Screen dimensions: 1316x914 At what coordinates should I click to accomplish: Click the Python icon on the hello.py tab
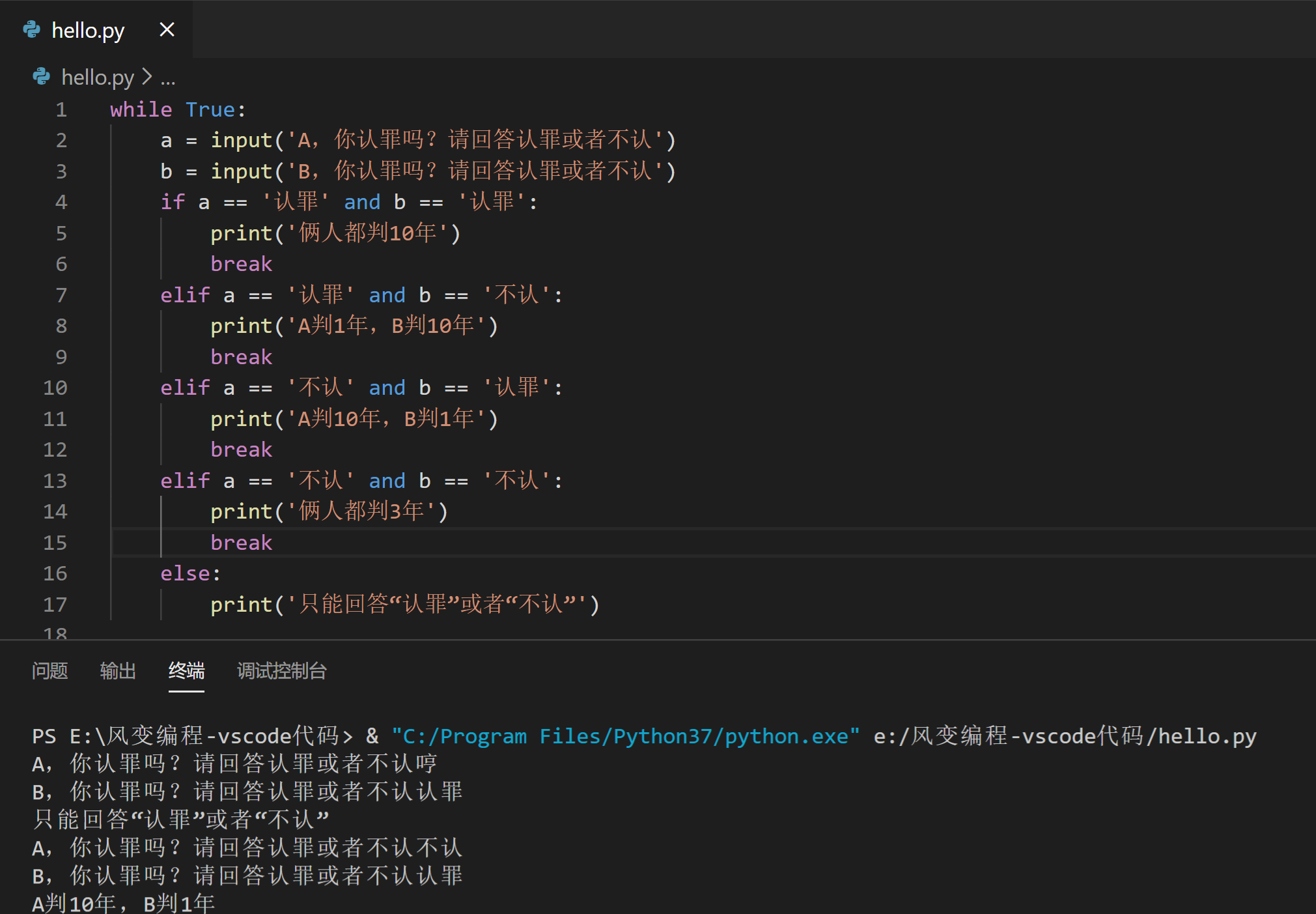click(31, 29)
